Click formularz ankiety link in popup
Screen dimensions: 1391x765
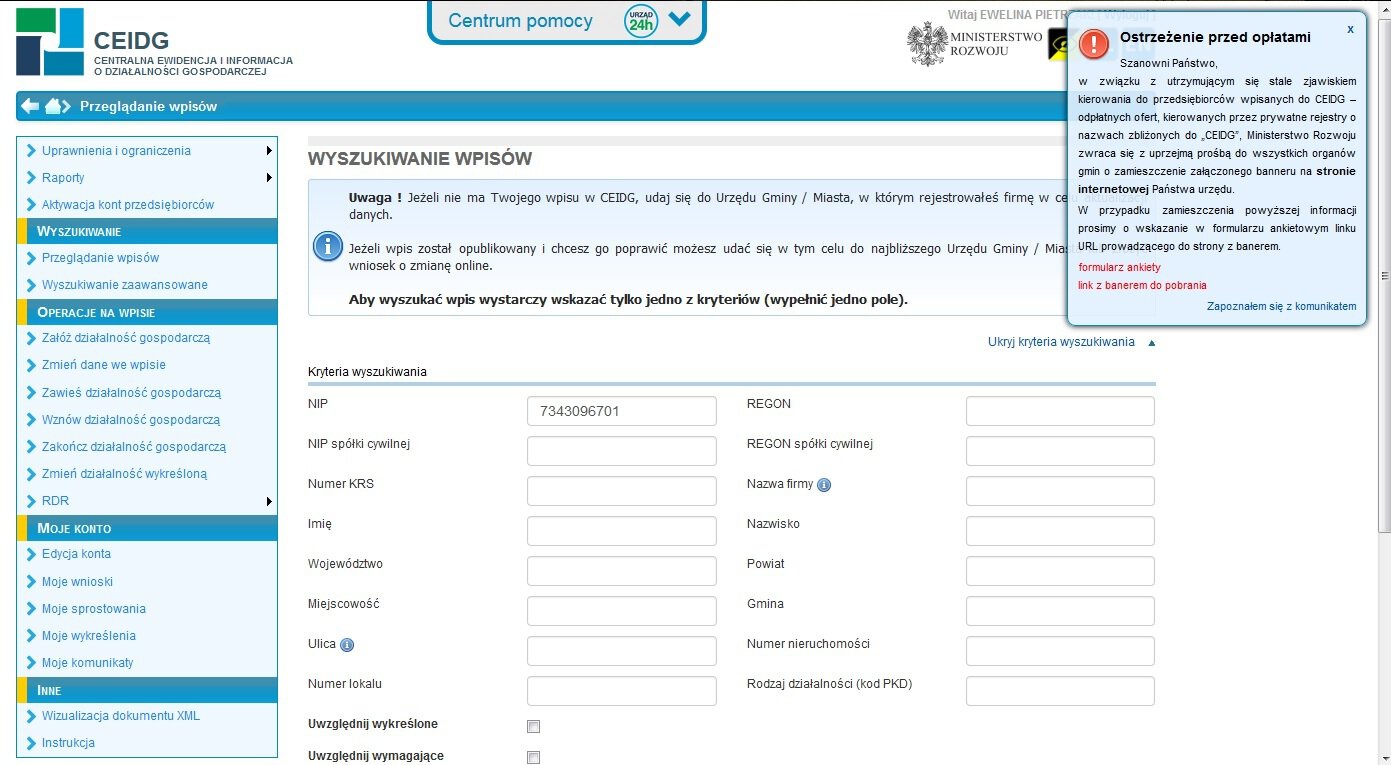[1120, 268]
